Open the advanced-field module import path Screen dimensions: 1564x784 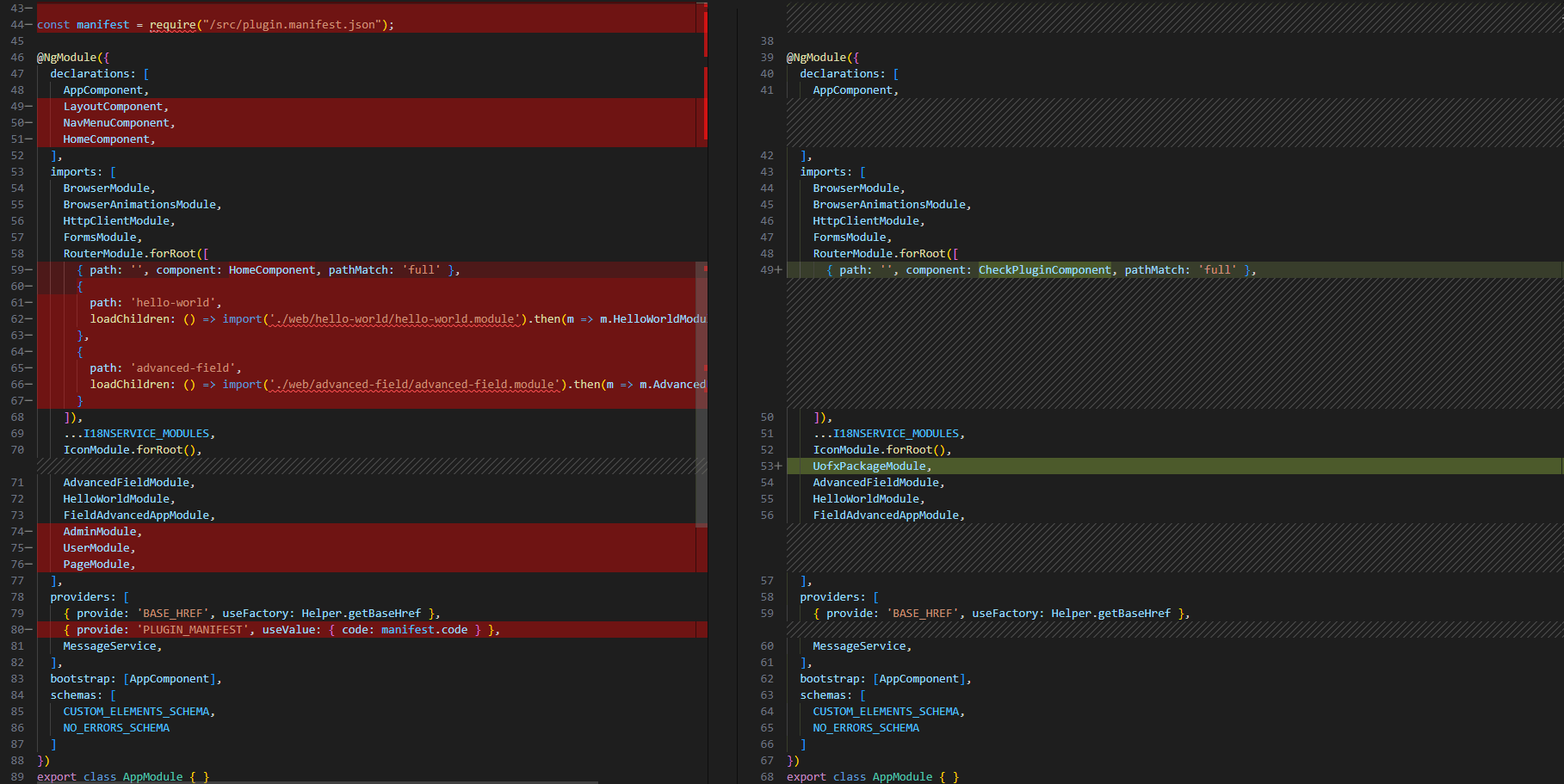coord(413,385)
